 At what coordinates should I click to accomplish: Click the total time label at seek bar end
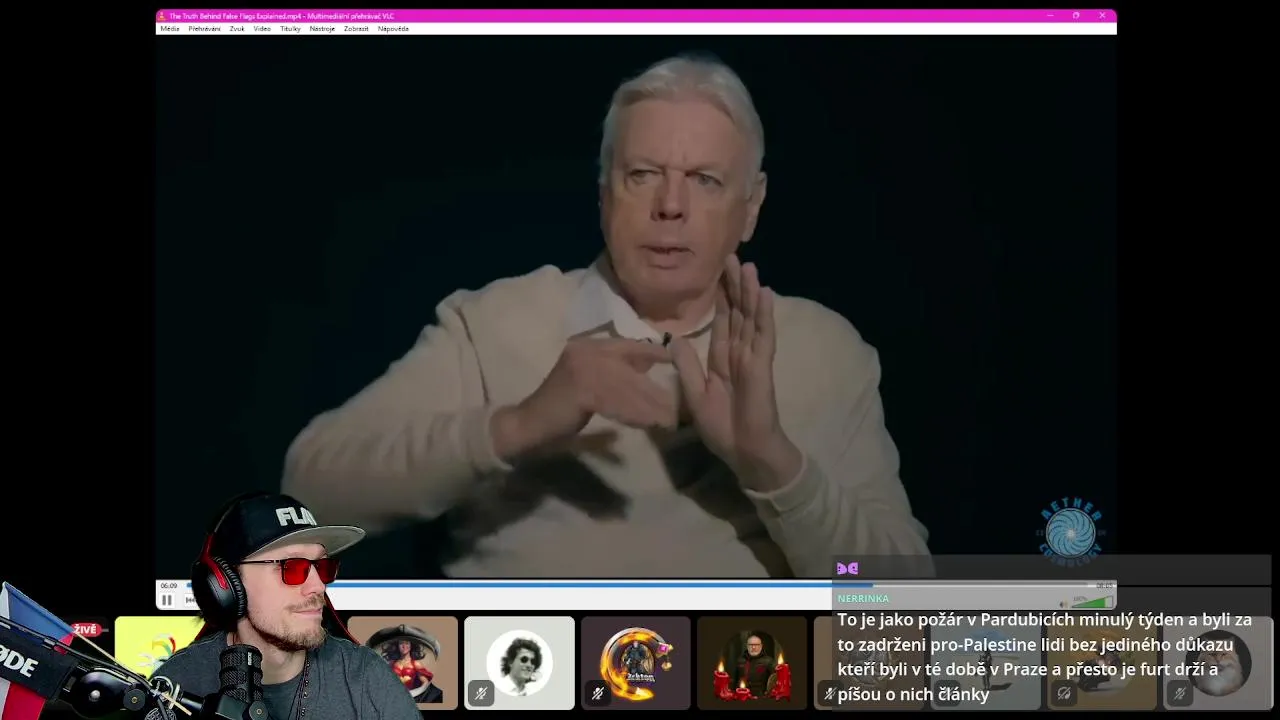pos(1104,586)
